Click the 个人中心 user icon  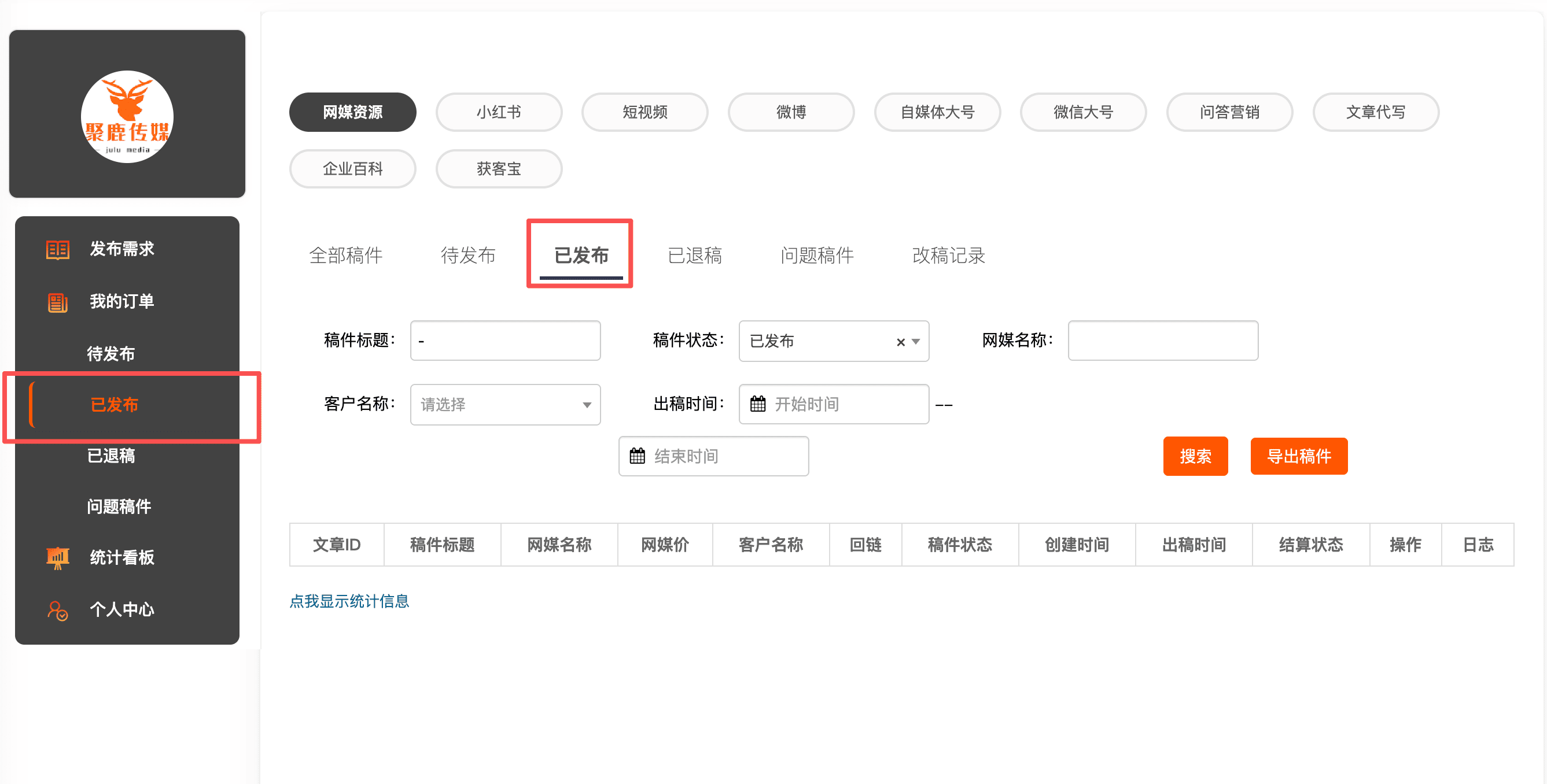click(x=58, y=611)
